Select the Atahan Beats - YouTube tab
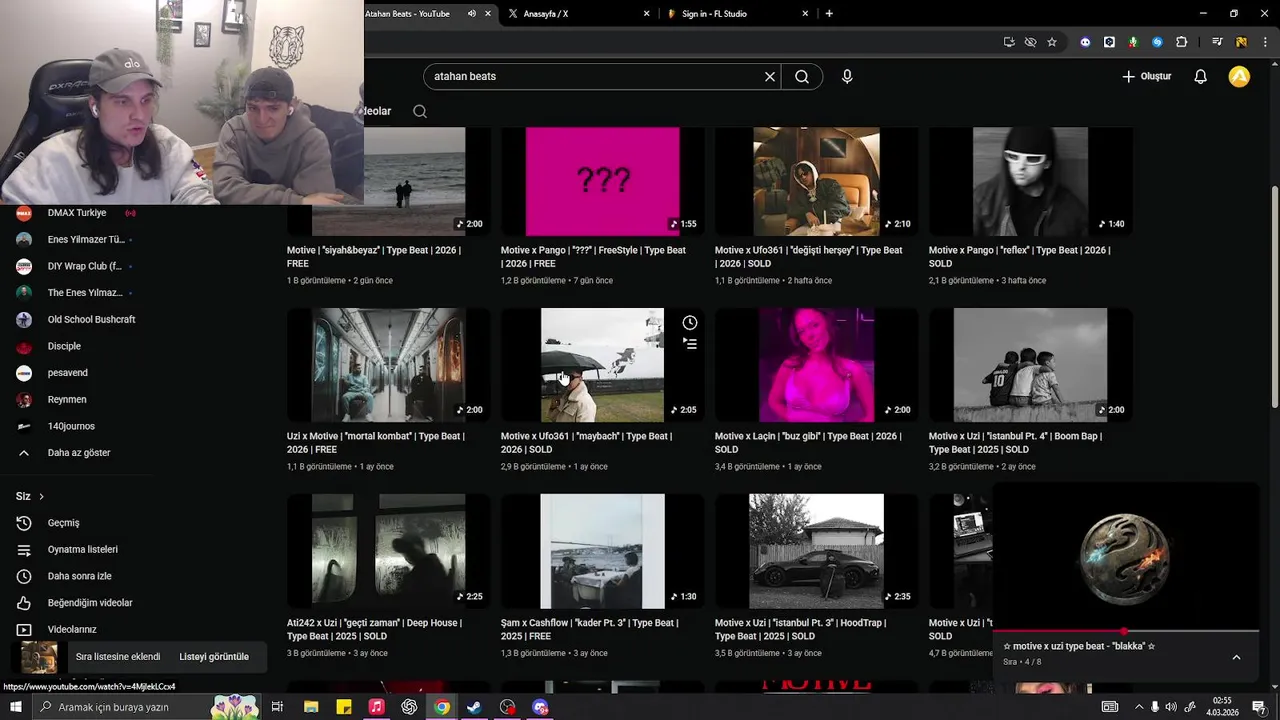The width and height of the screenshot is (1280, 720). [408, 14]
